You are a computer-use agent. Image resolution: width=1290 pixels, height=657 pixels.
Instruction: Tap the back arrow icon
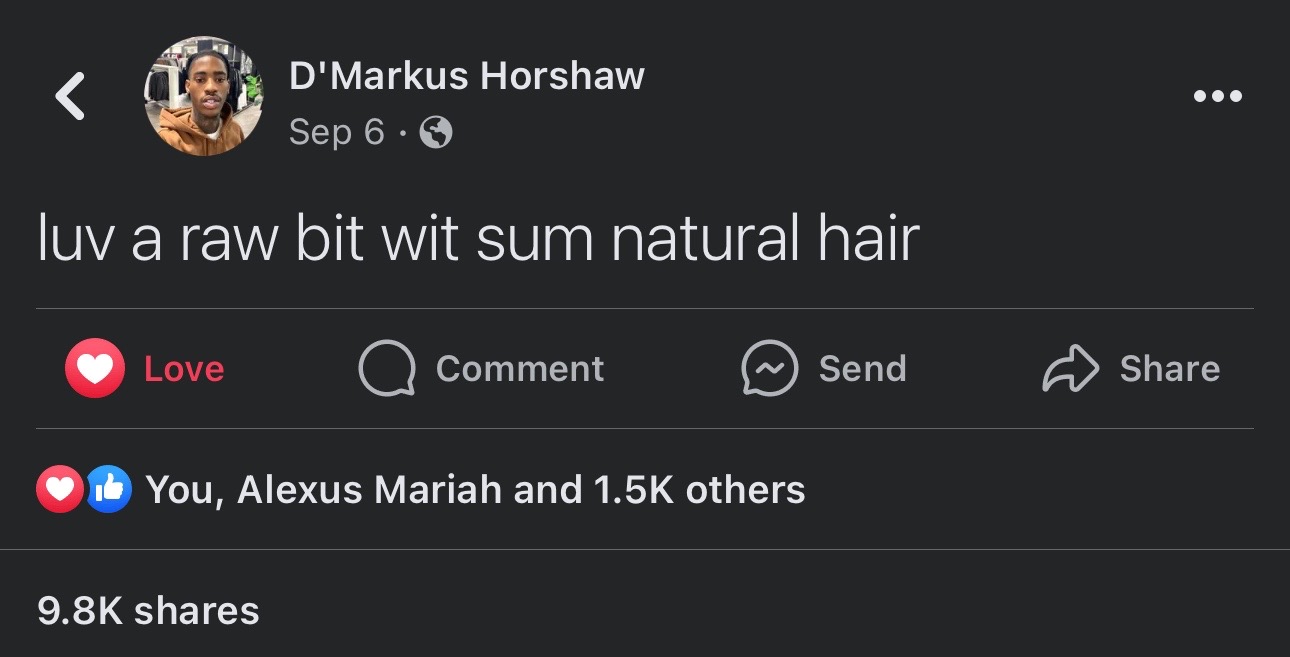70,97
